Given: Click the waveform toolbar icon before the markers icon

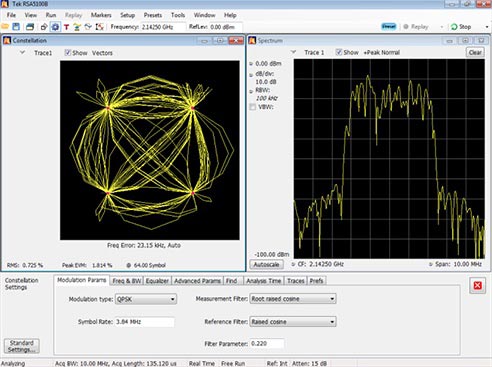Looking at the screenshot, I should click(x=88, y=27).
